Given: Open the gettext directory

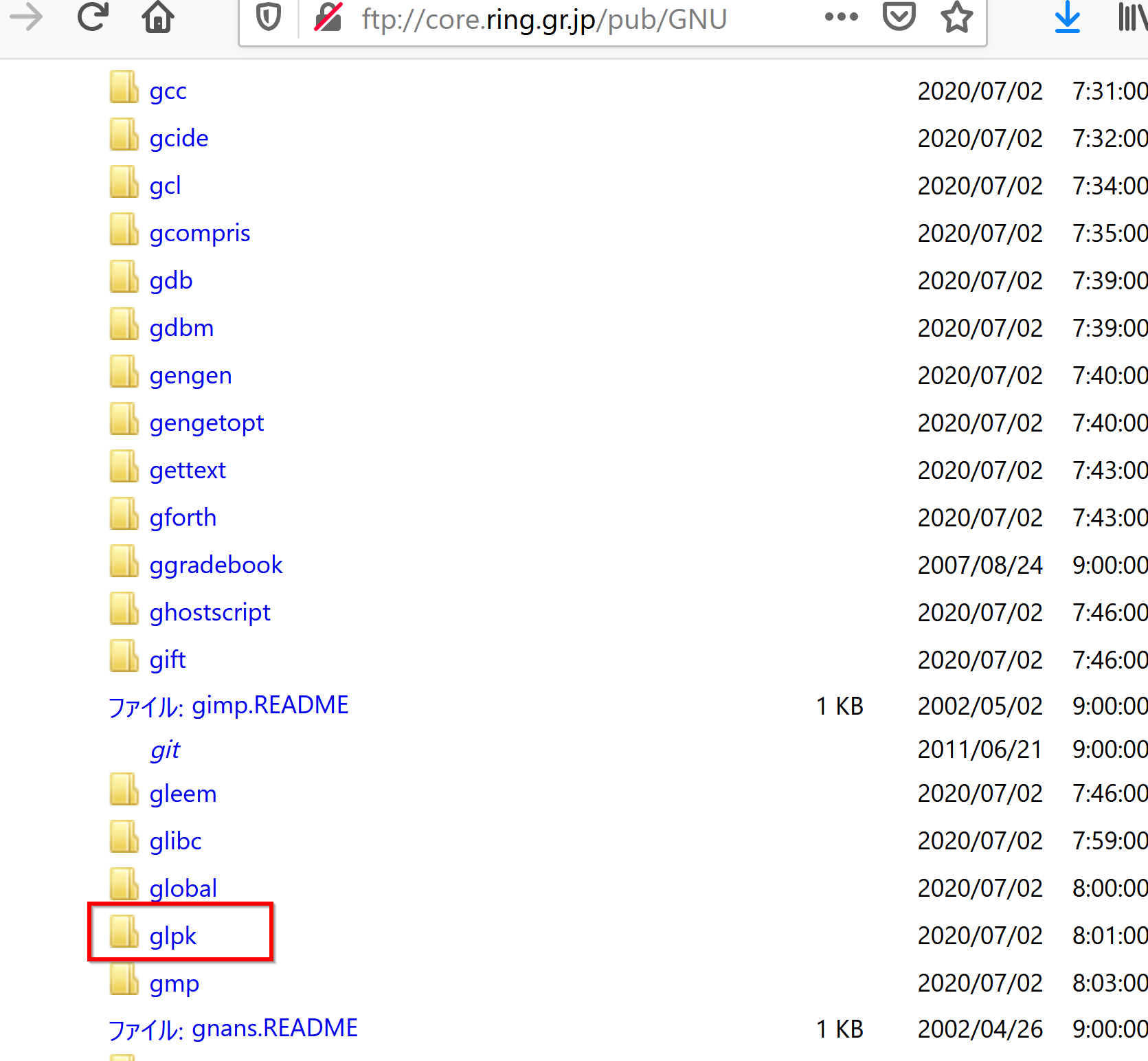Looking at the screenshot, I should [x=188, y=470].
